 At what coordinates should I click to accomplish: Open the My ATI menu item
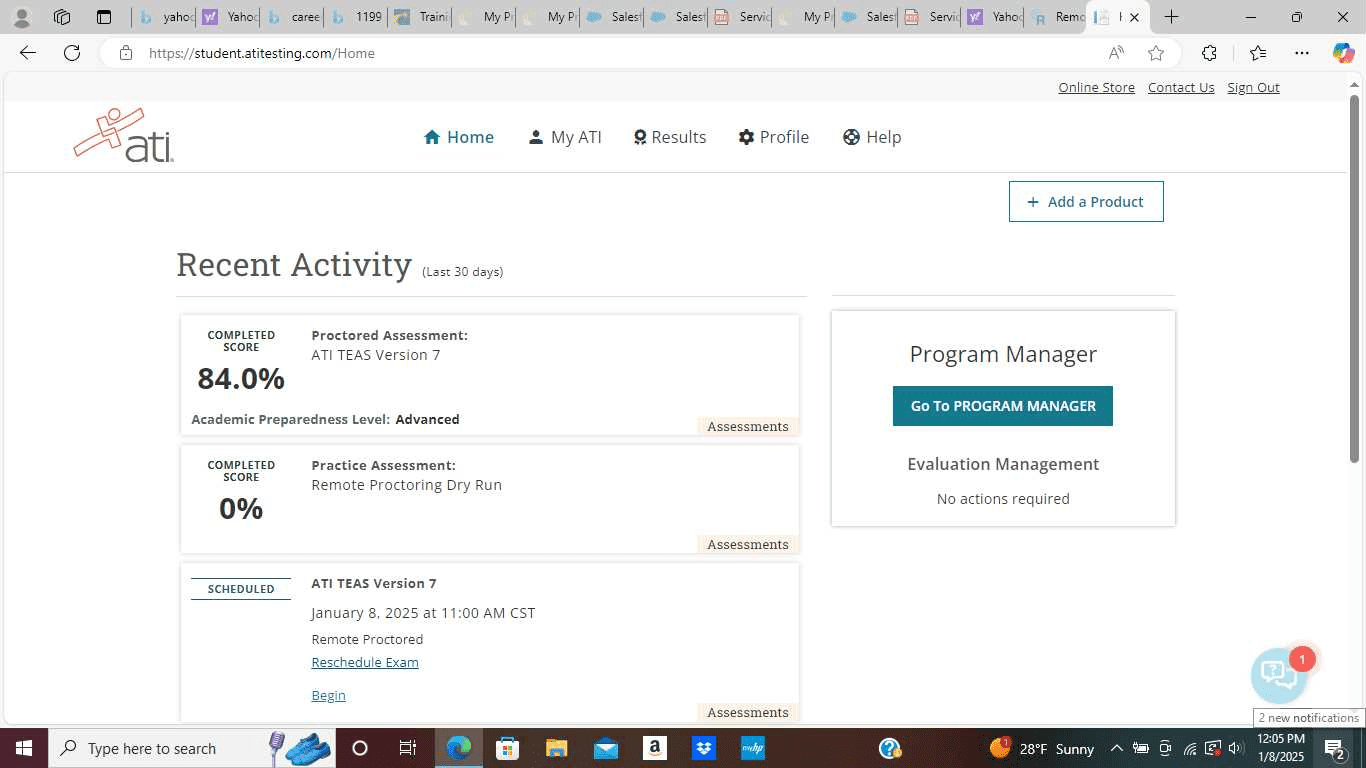(x=565, y=137)
